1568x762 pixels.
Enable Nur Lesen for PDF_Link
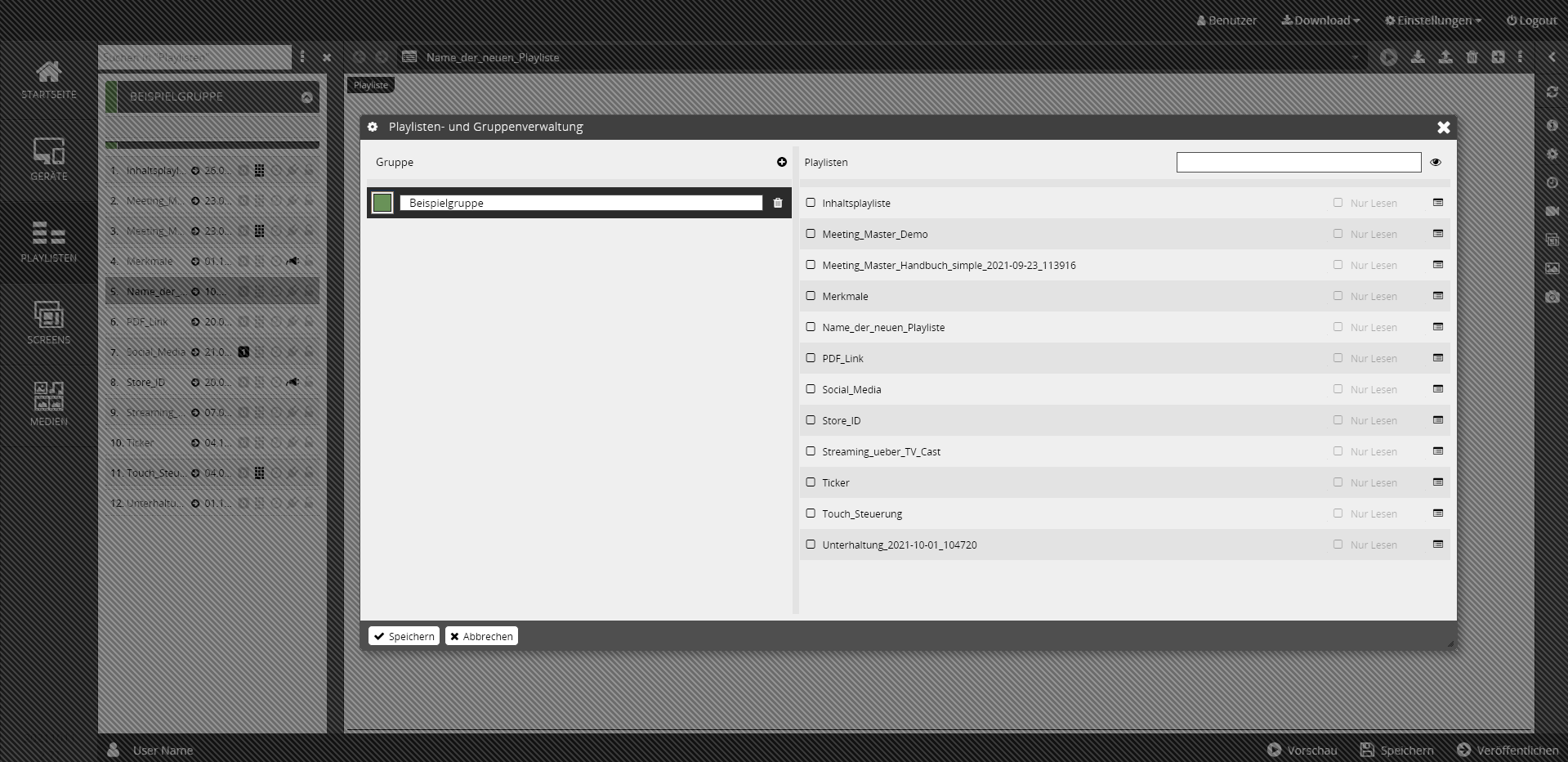click(x=1338, y=358)
